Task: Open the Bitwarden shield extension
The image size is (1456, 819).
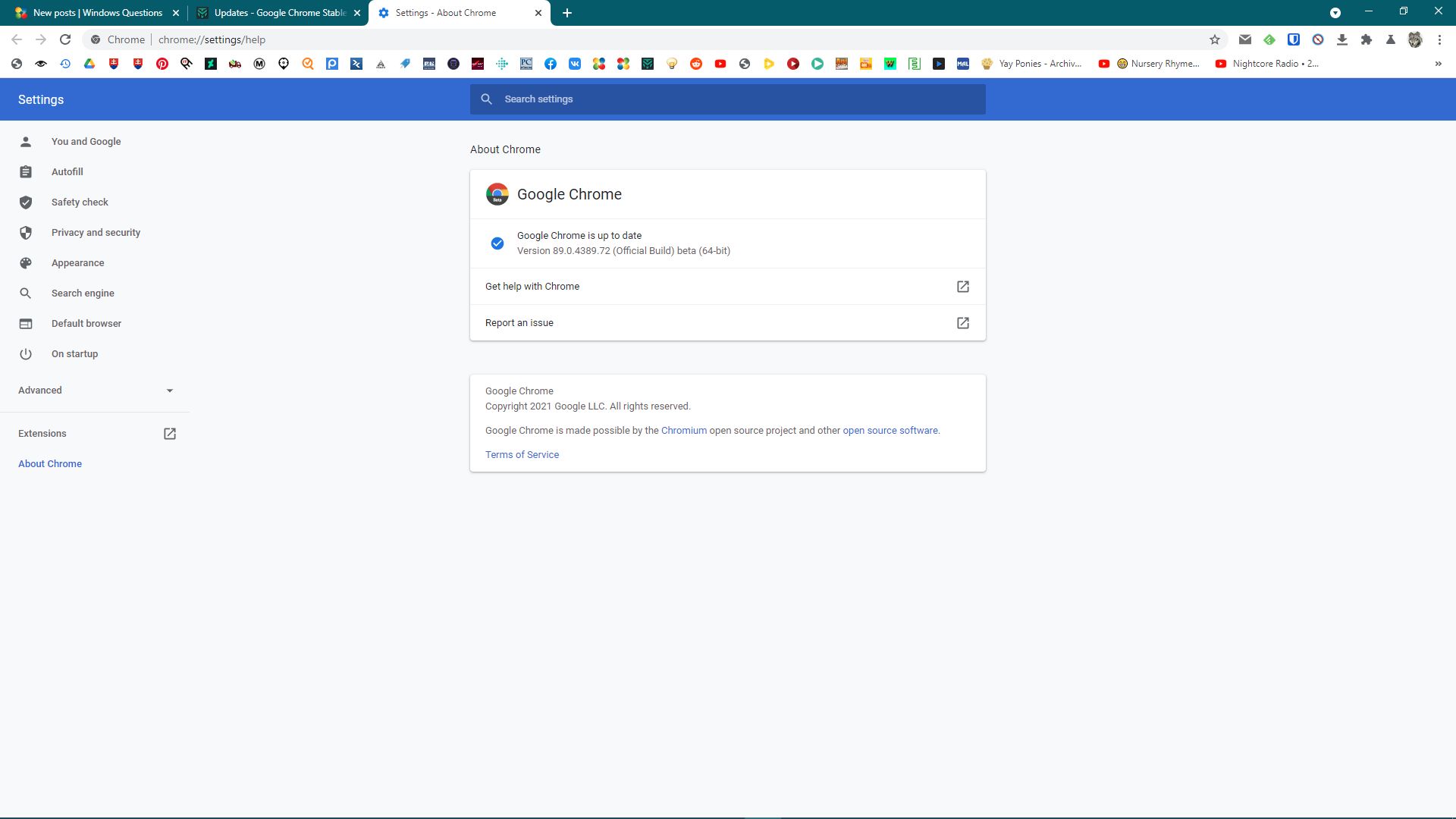Action: pyautogui.click(x=1294, y=39)
